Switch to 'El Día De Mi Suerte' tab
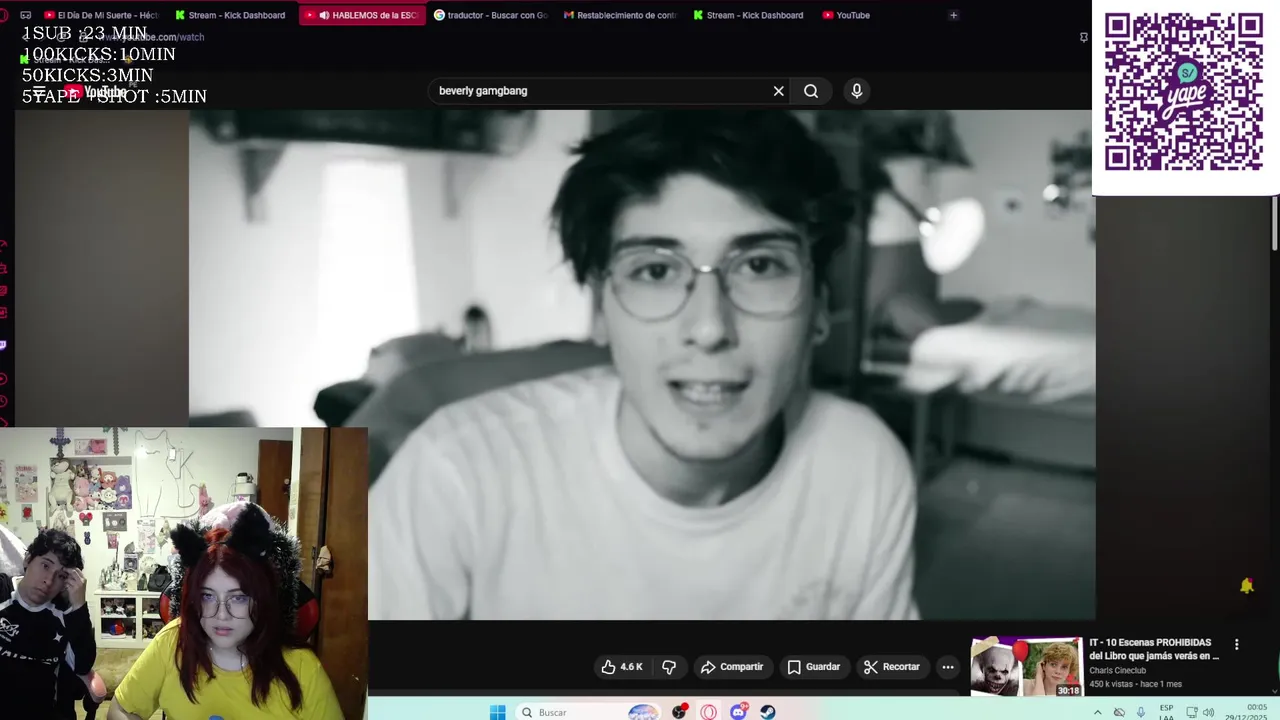1280x720 pixels. pos(102,15)
